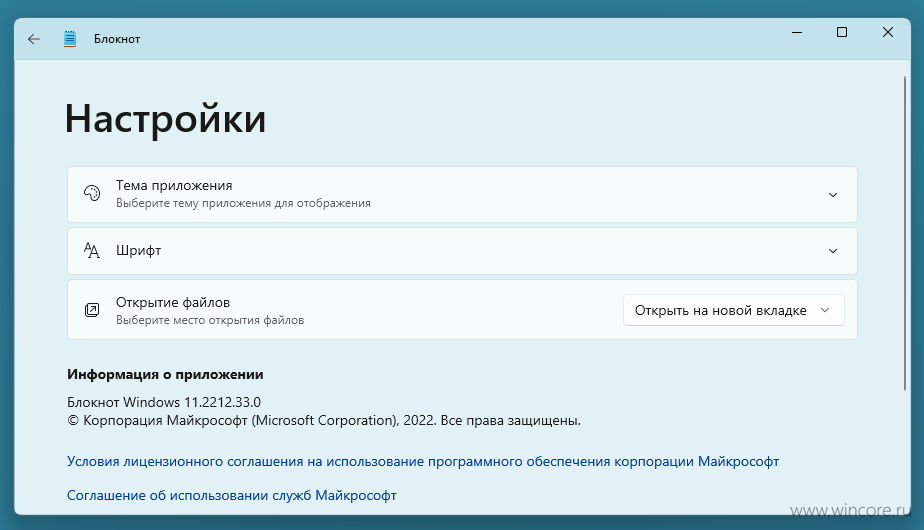Click the Microsoft Corporation 2022 copyright line
Screen dimensions: 924x530
[324, 420]
